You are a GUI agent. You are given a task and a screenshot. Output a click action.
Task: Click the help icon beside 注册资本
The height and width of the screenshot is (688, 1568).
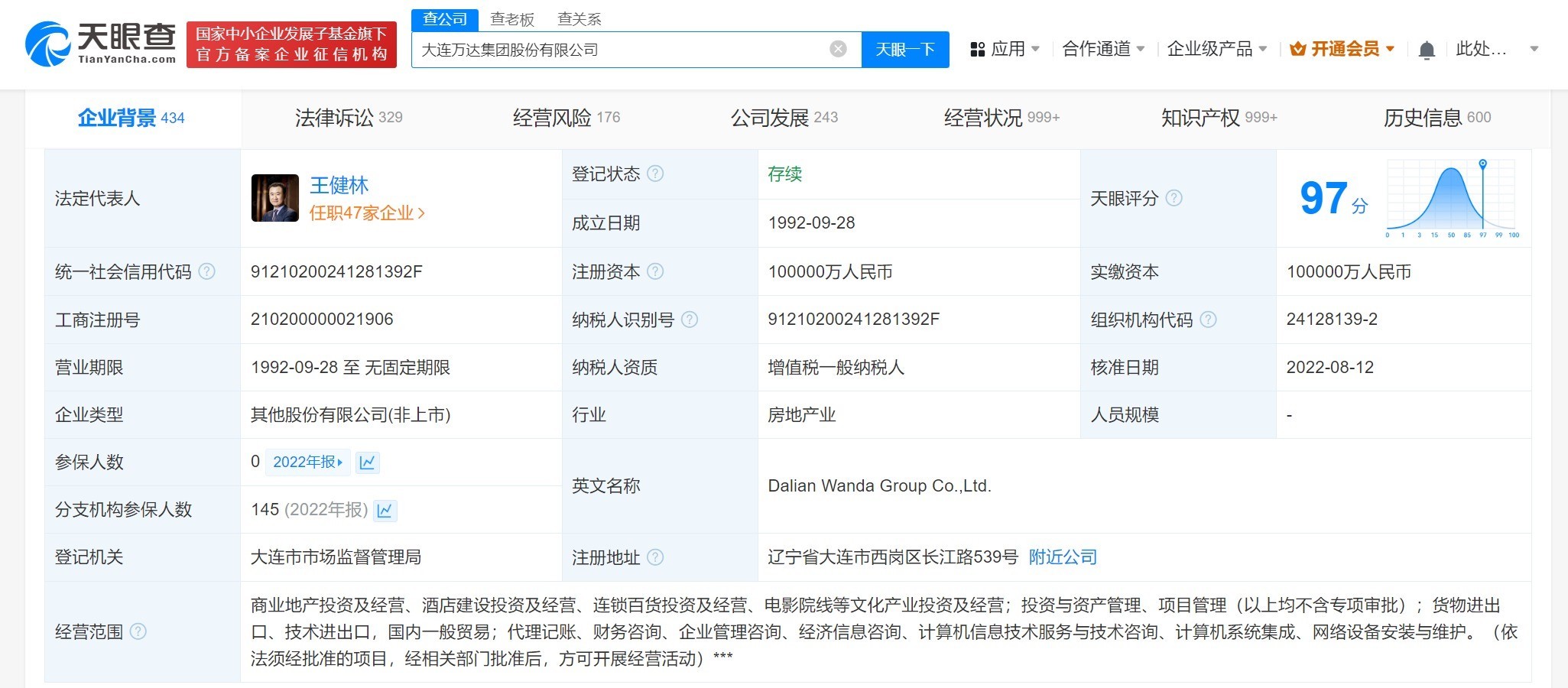pos(655,271)
